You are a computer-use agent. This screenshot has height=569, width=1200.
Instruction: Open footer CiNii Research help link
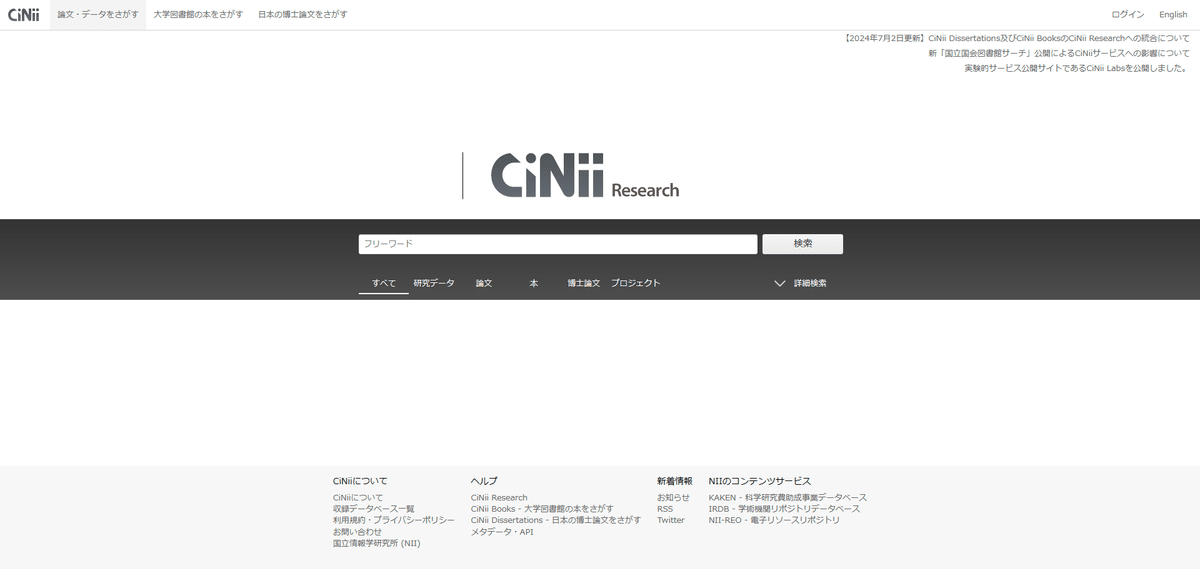click(499, 497)
